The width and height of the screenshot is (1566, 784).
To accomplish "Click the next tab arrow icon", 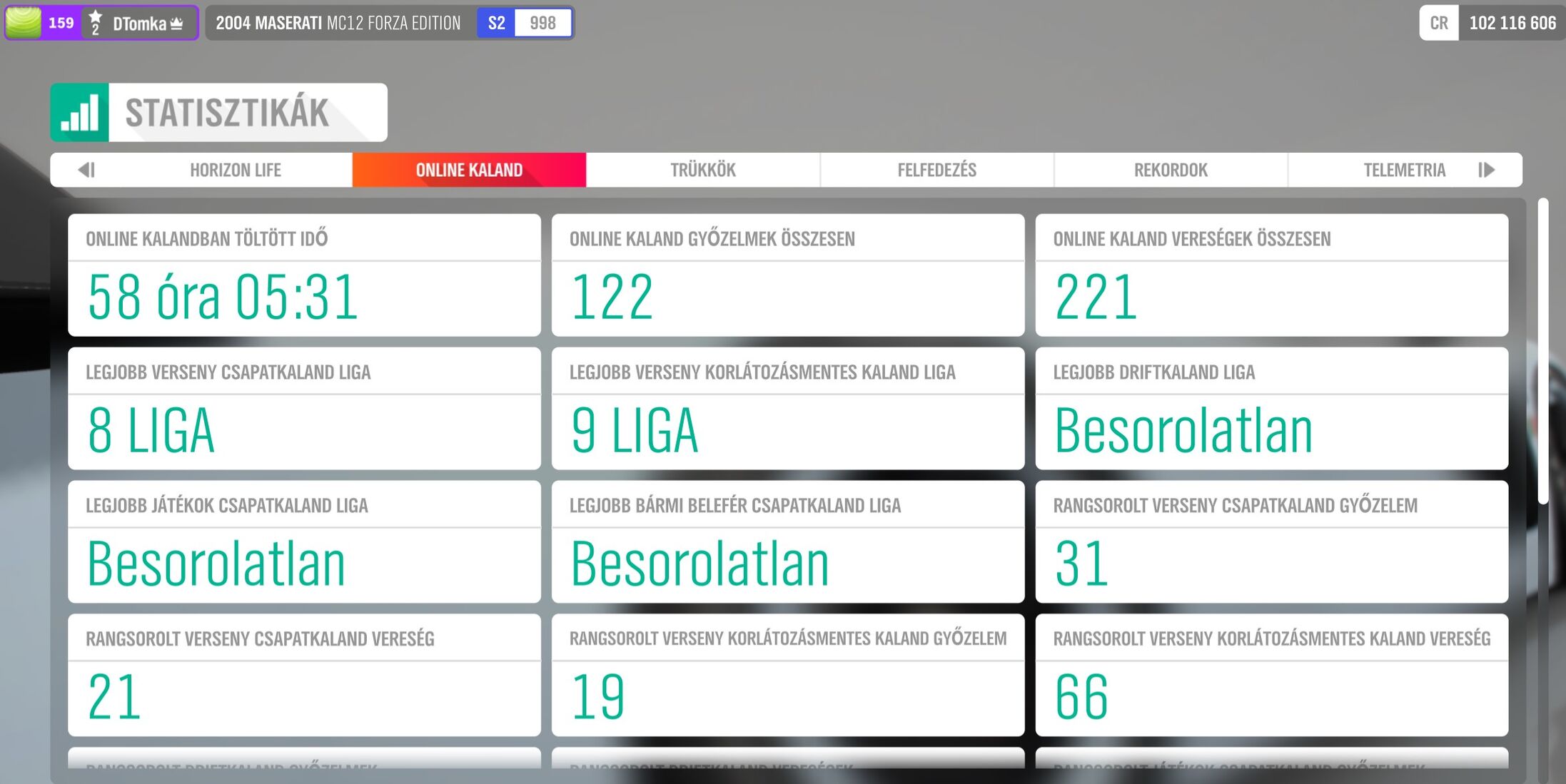I will click(x=1487, y=170).
